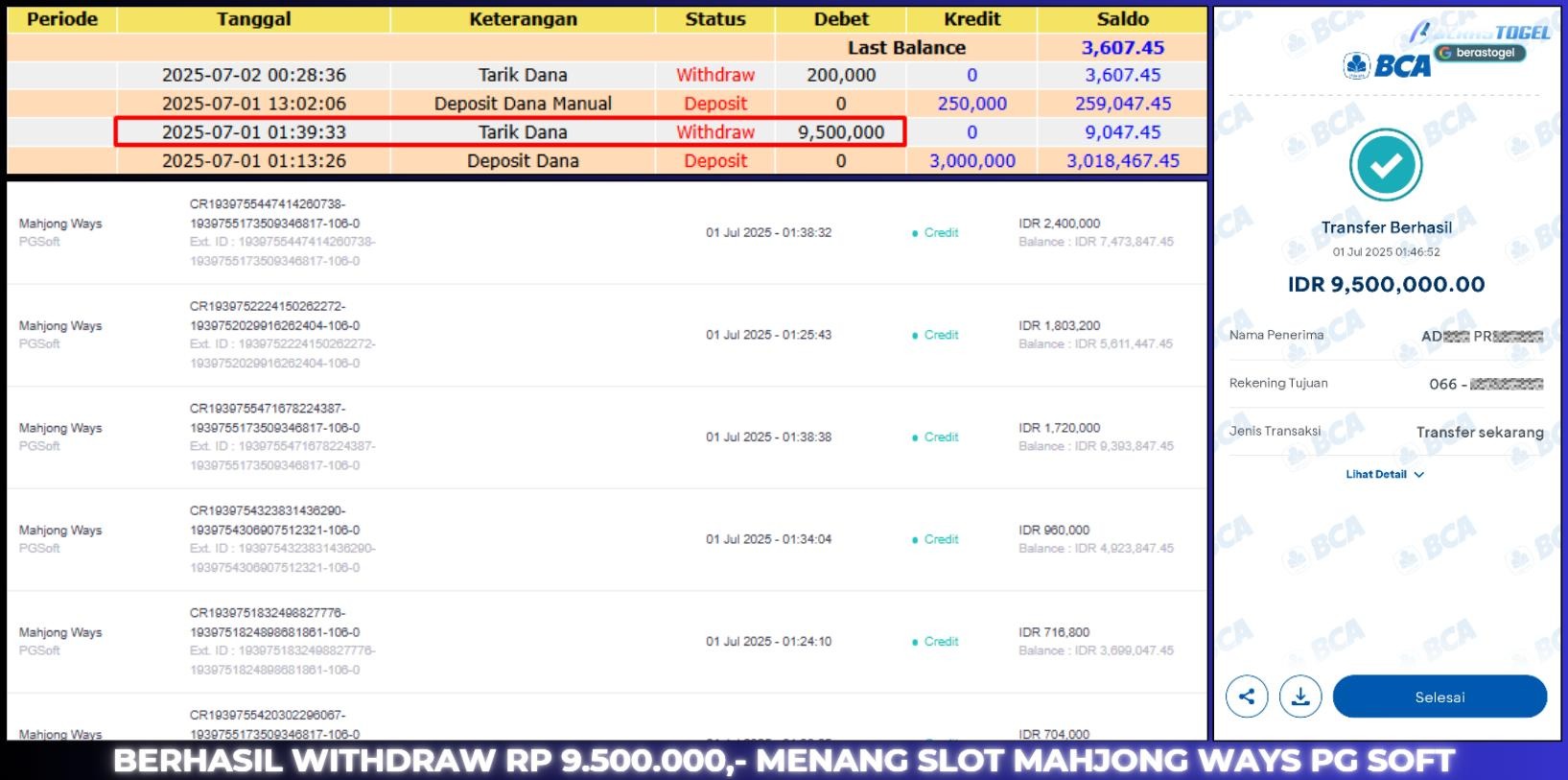Click timestamp 01 Jul 2025 - 01:34:04
This screenshot has height=780, width=1568.
[x=768, y=539]
